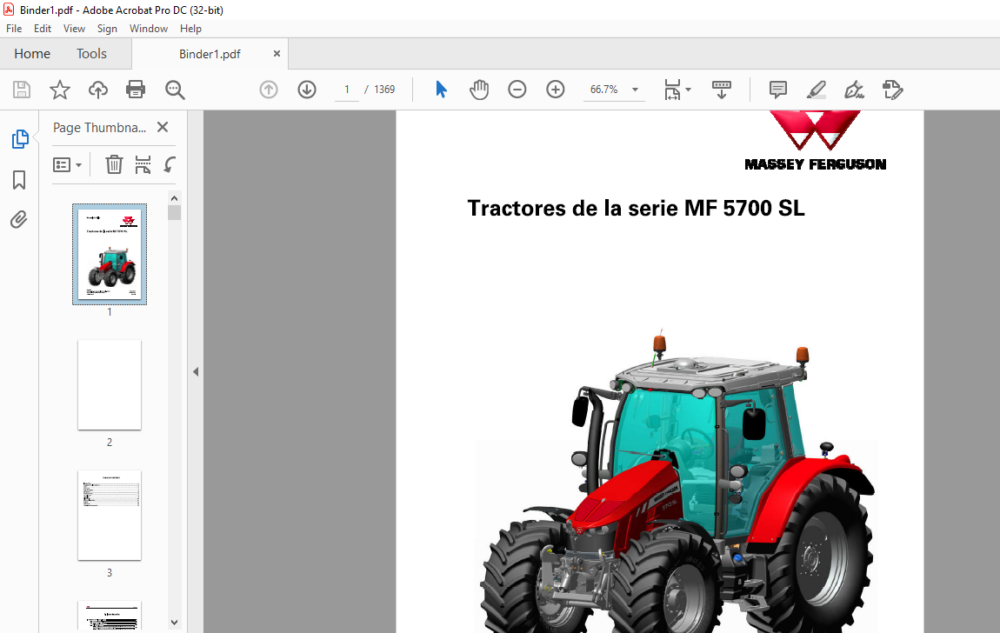1000x633 pixels.
Task: Print the document using printer icon
Action: tap(135, 90)
